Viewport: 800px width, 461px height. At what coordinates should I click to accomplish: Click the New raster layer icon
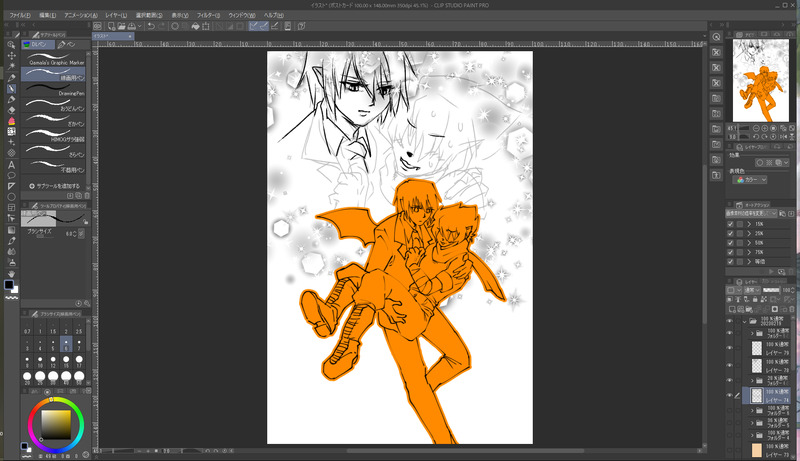(x=732, y=309)
